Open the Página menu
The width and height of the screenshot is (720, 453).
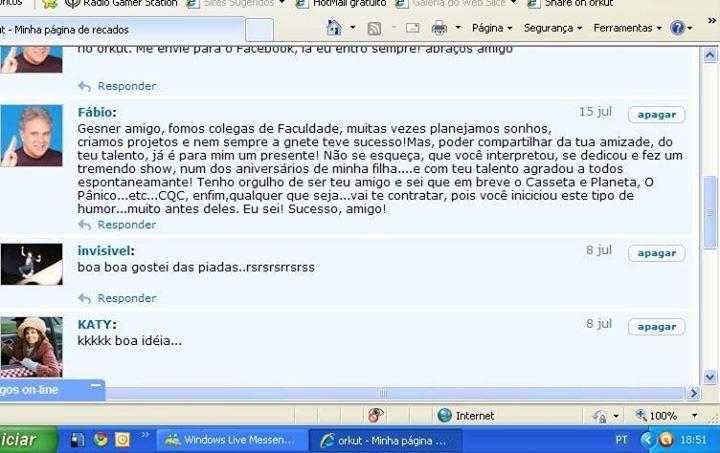pos(492,28)
